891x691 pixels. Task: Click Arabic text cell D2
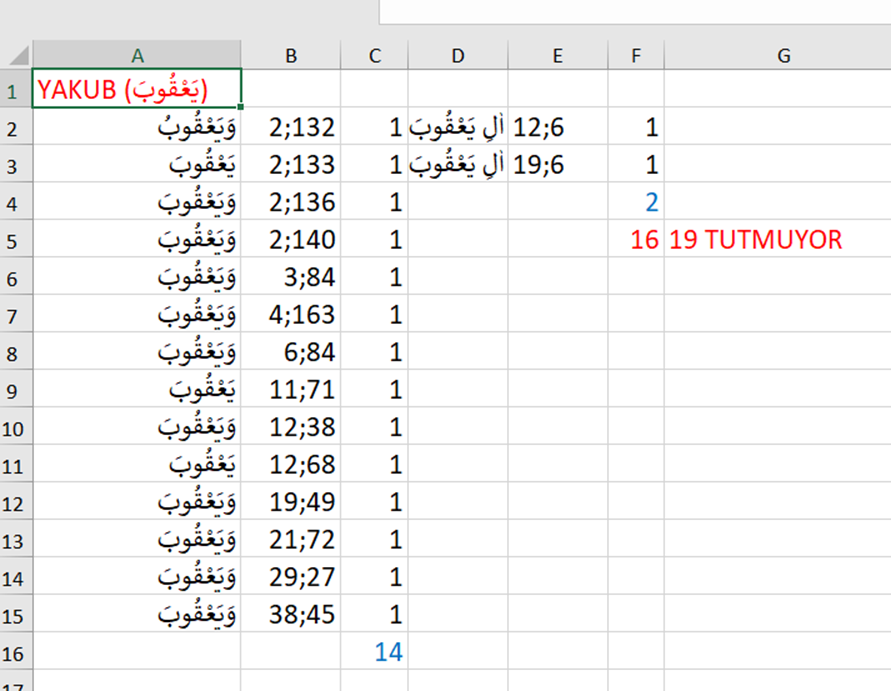tap(458, 127)
